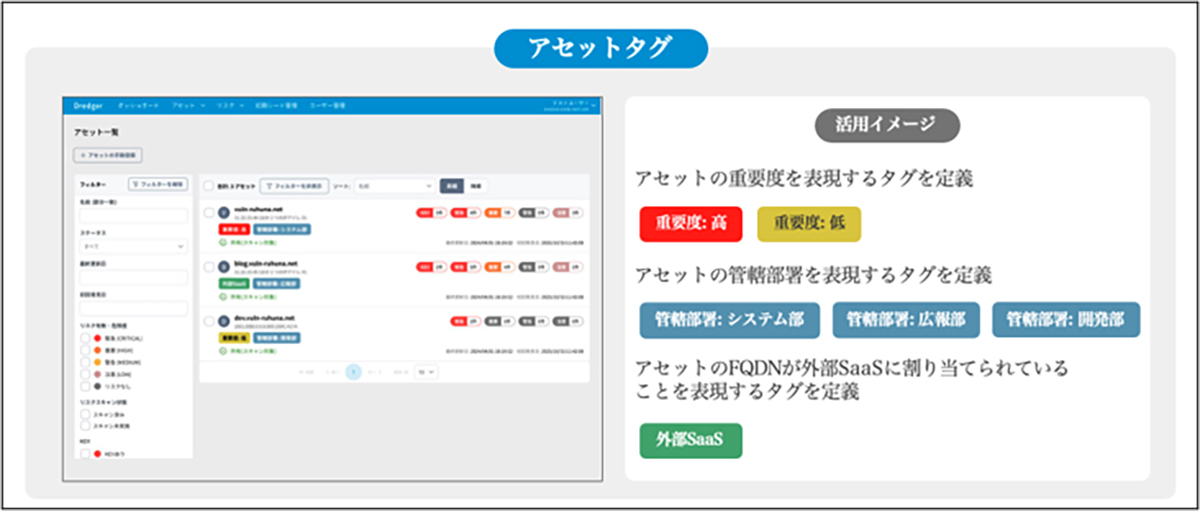The width and height of the screenshot is (1200, 511).
Task: Toggle the select-all assets checkbox
Action: [x=208, y=186]
